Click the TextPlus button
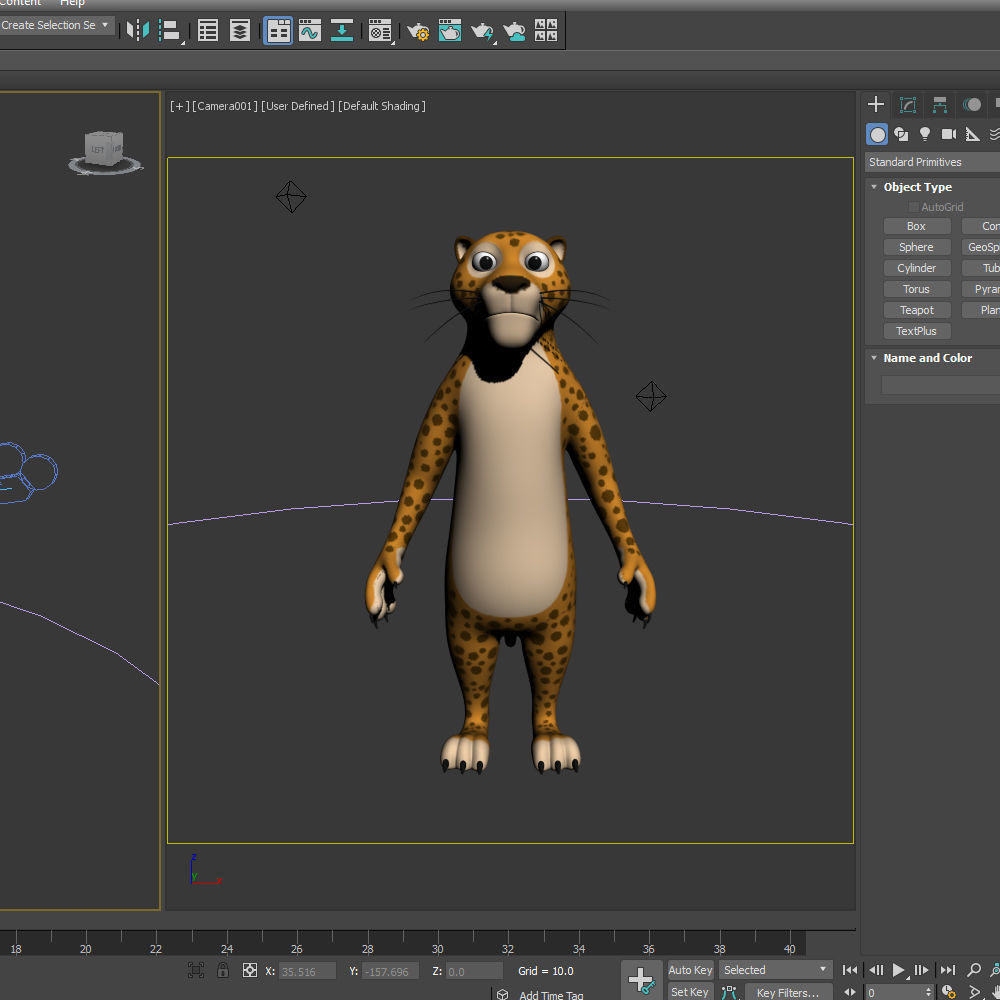This screenshot has width=1000, height=1000. 916,331
